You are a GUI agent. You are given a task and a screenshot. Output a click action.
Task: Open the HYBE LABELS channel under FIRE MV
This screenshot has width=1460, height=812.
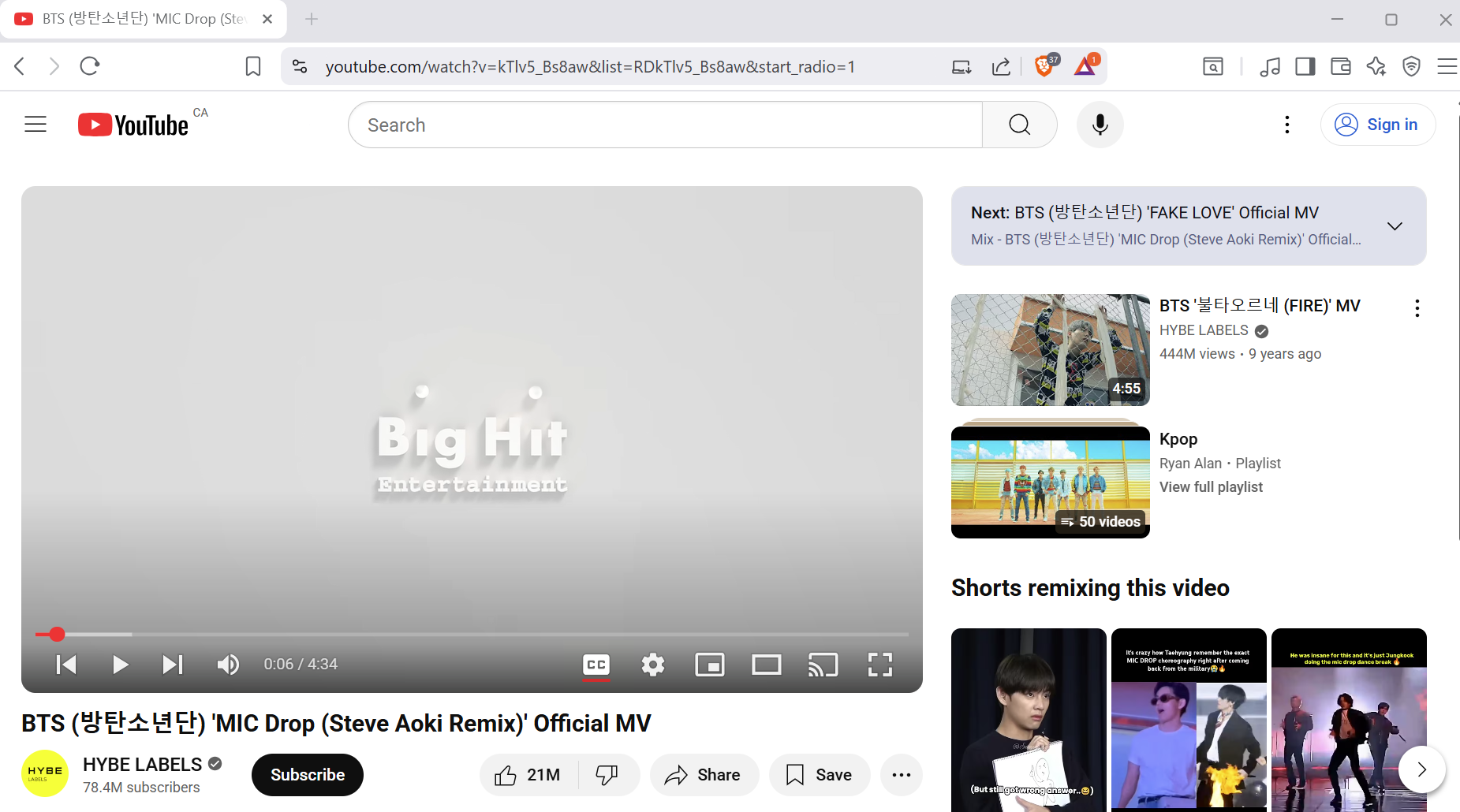click(1204, 330)
